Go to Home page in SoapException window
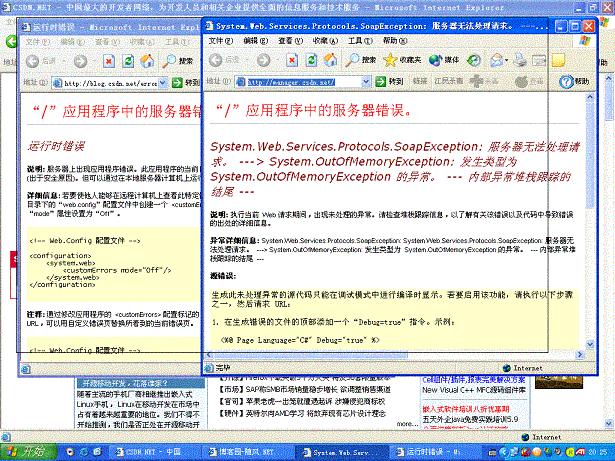 point(330,60)
